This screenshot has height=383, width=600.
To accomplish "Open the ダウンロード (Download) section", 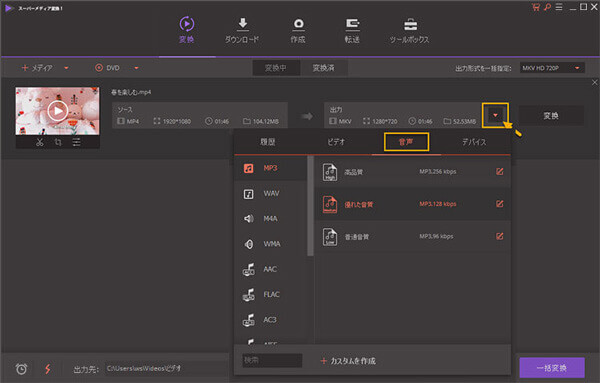I will click(x=242, y=30).
